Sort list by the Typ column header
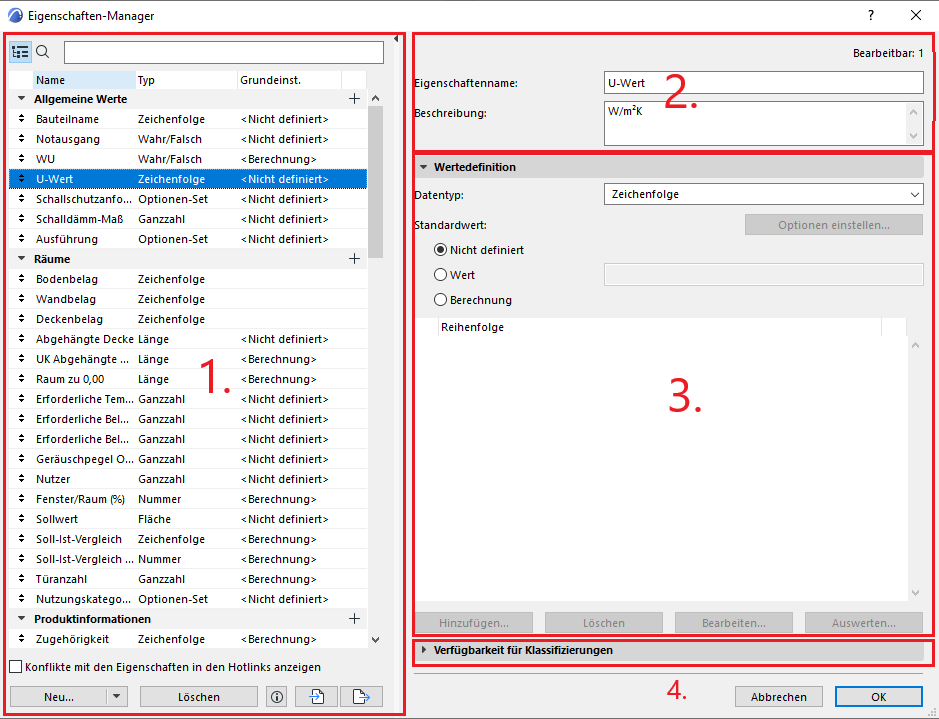The image size is (939, 719). [x=185, y=80]
